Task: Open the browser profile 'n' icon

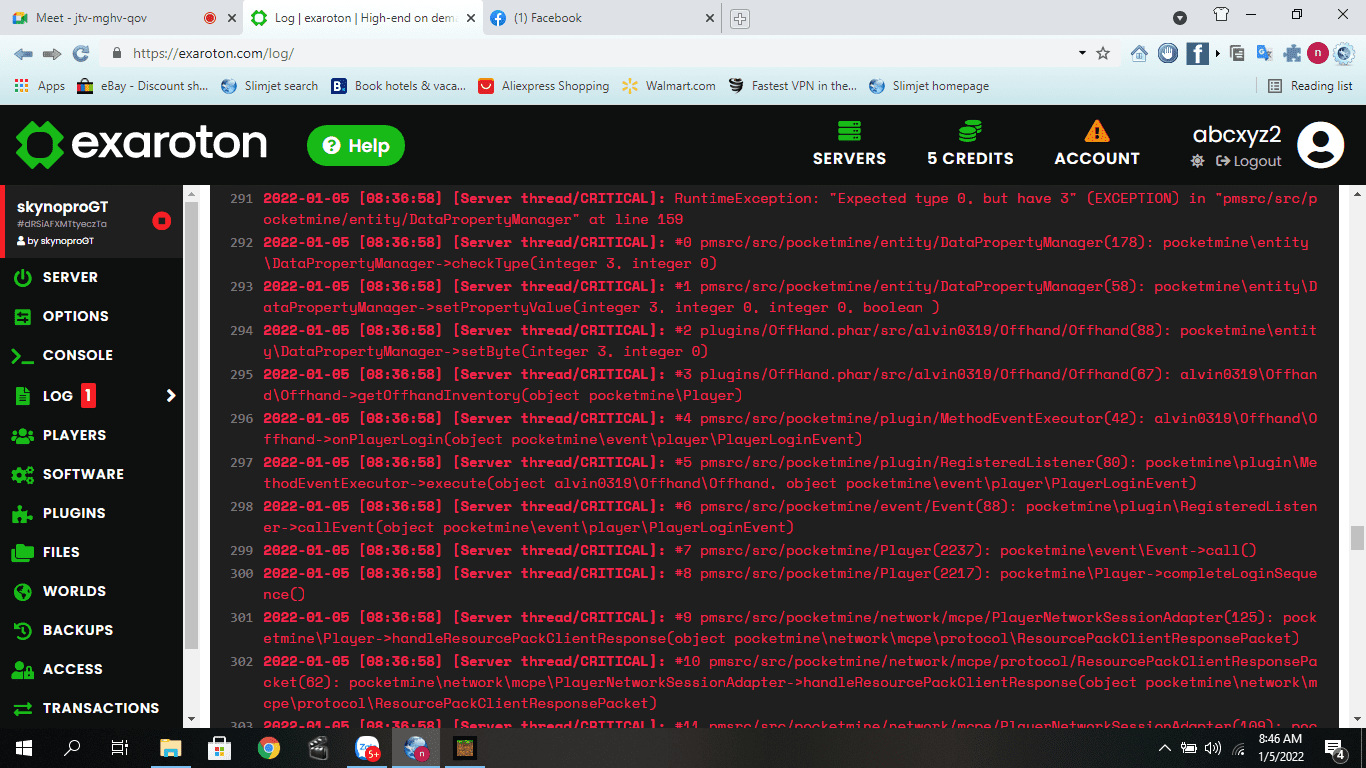Action: [1318, 54]
